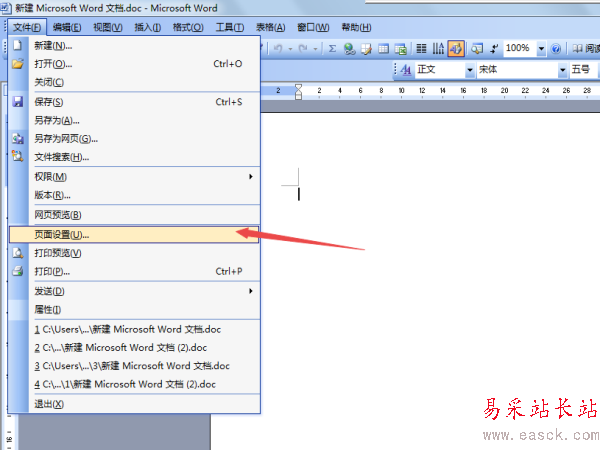Open the 格式(O) menu
This screenshot has height=450, width=600.
[188, 28]
